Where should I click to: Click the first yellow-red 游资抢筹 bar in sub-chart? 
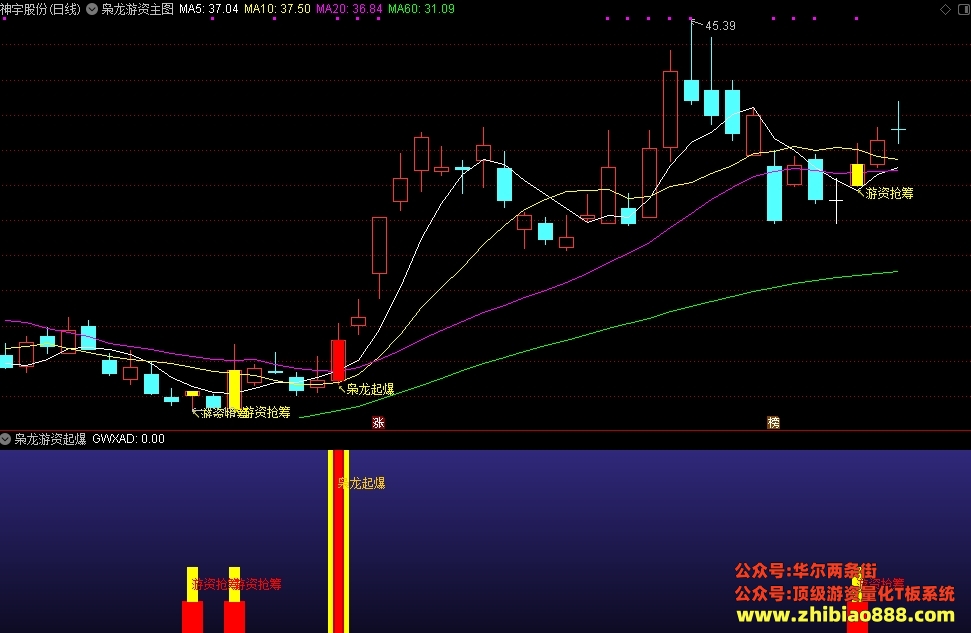coord(193,600)
